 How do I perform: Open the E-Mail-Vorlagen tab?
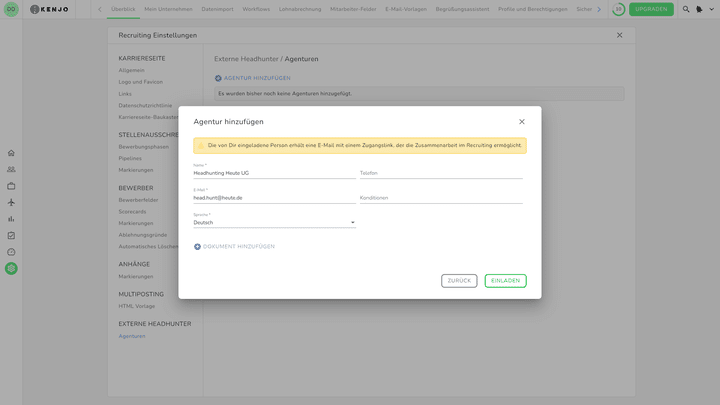tap(406, 9)
